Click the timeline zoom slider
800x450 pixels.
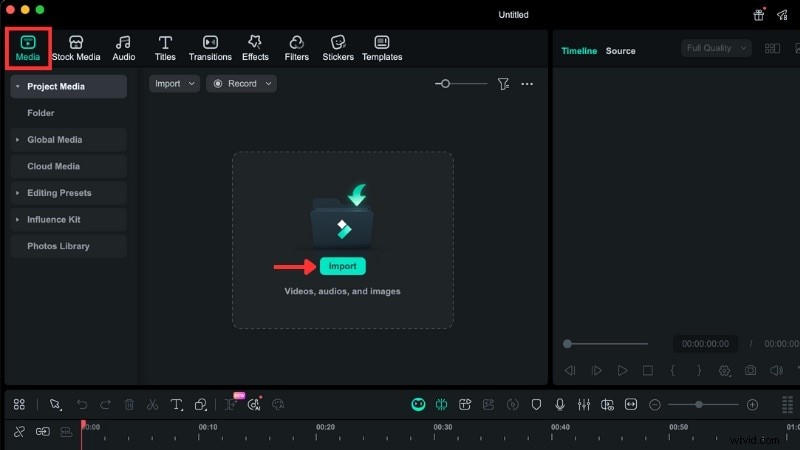coord(699,405)
